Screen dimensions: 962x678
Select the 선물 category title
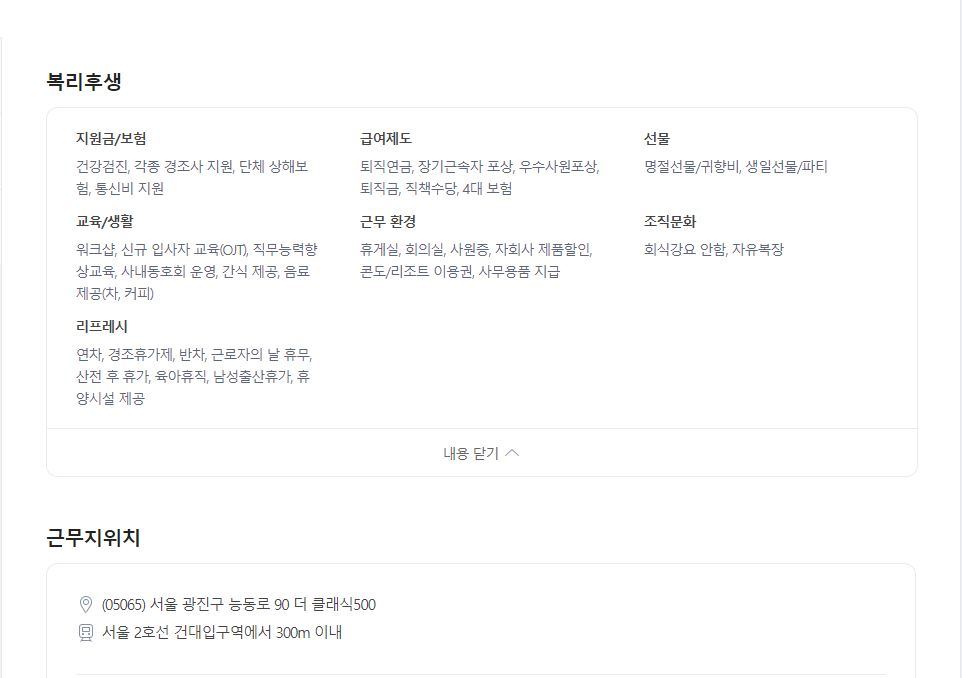[x=656, y=139]
